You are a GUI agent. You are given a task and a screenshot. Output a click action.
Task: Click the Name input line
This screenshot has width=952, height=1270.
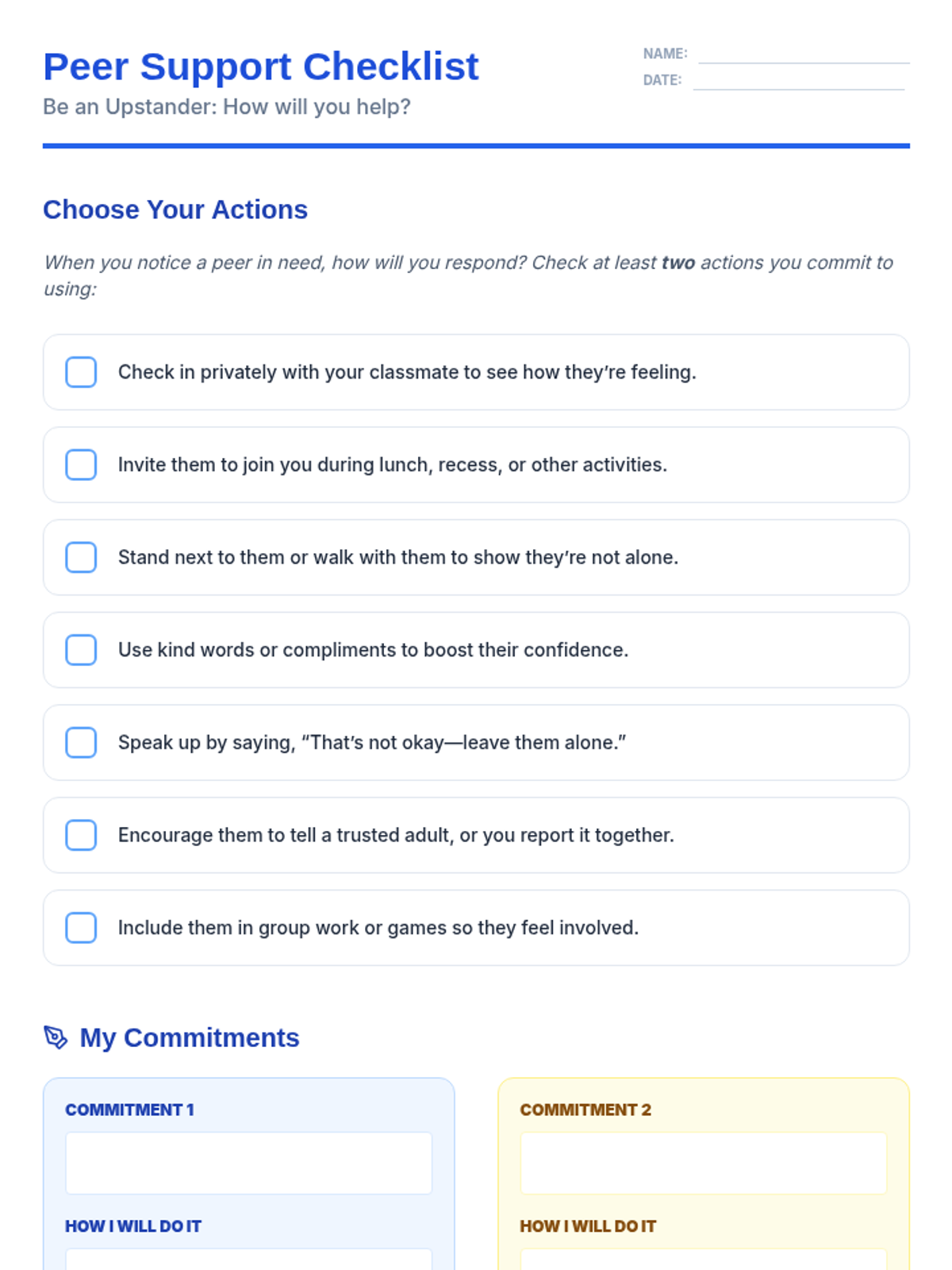pos(803,54)
